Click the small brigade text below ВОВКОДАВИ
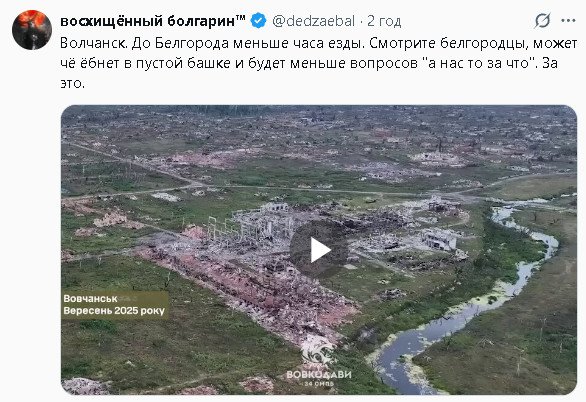The width and height of the screenshot is (586, 402). [319, 384]
